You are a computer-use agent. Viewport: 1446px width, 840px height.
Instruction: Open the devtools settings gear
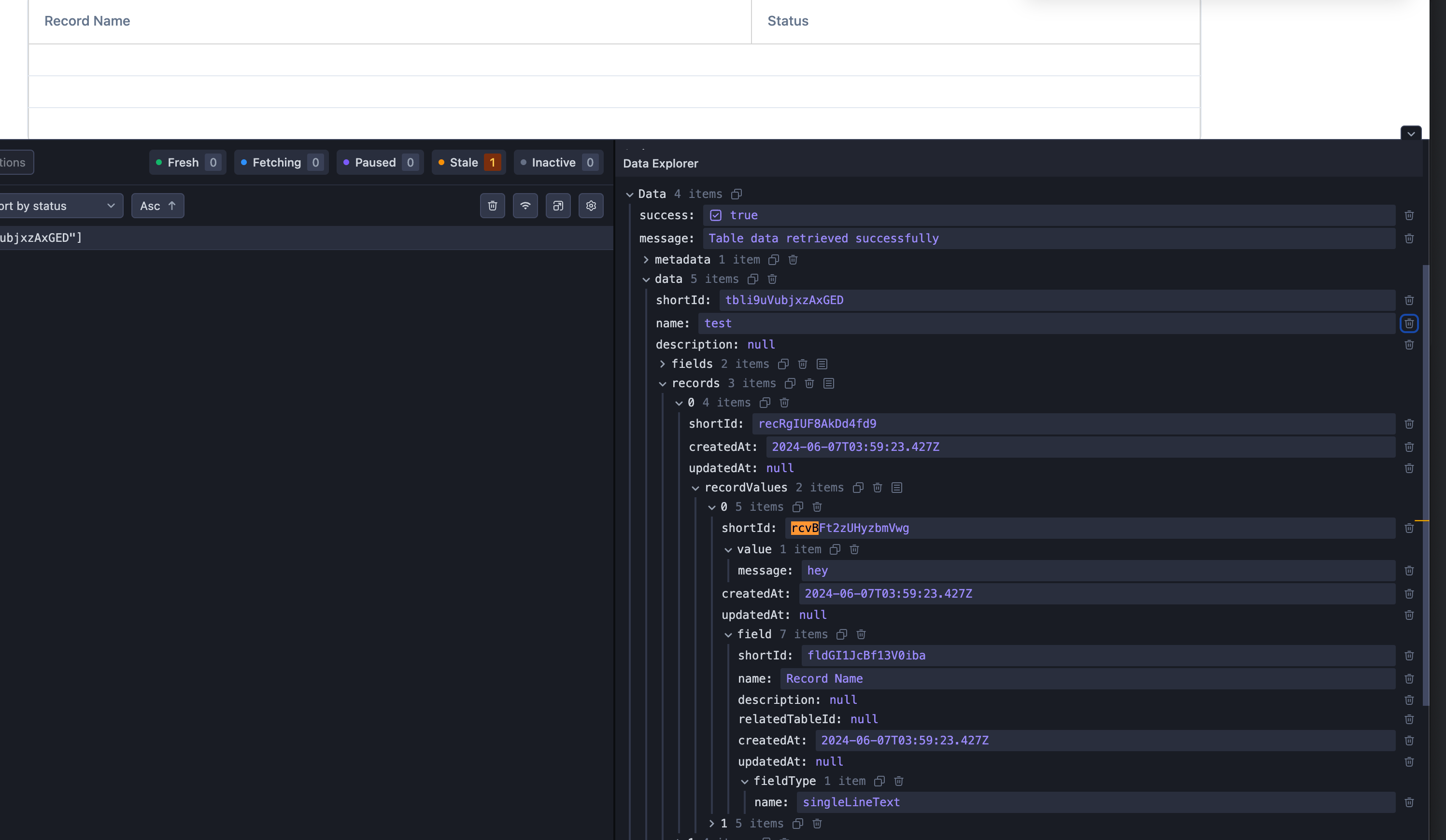point(591,206)
